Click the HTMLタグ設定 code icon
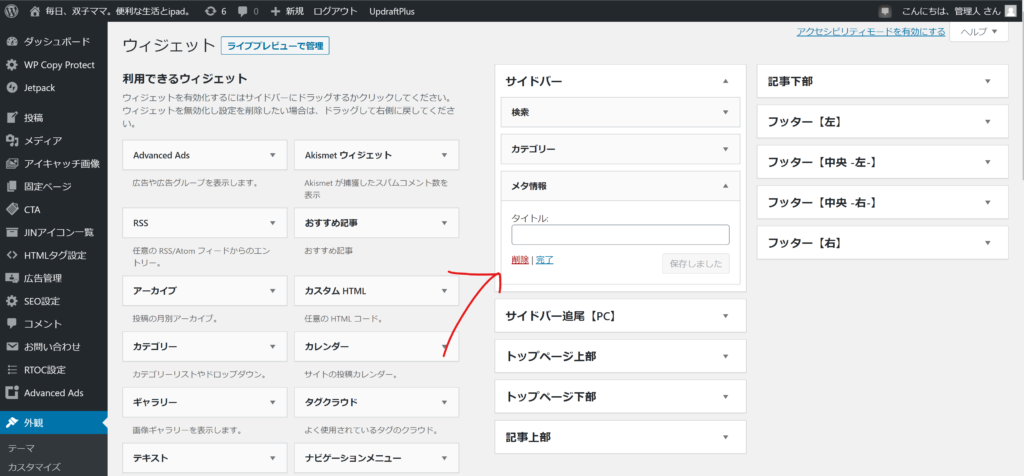Viewport: 1024px width, 476px height. point(12,255)
